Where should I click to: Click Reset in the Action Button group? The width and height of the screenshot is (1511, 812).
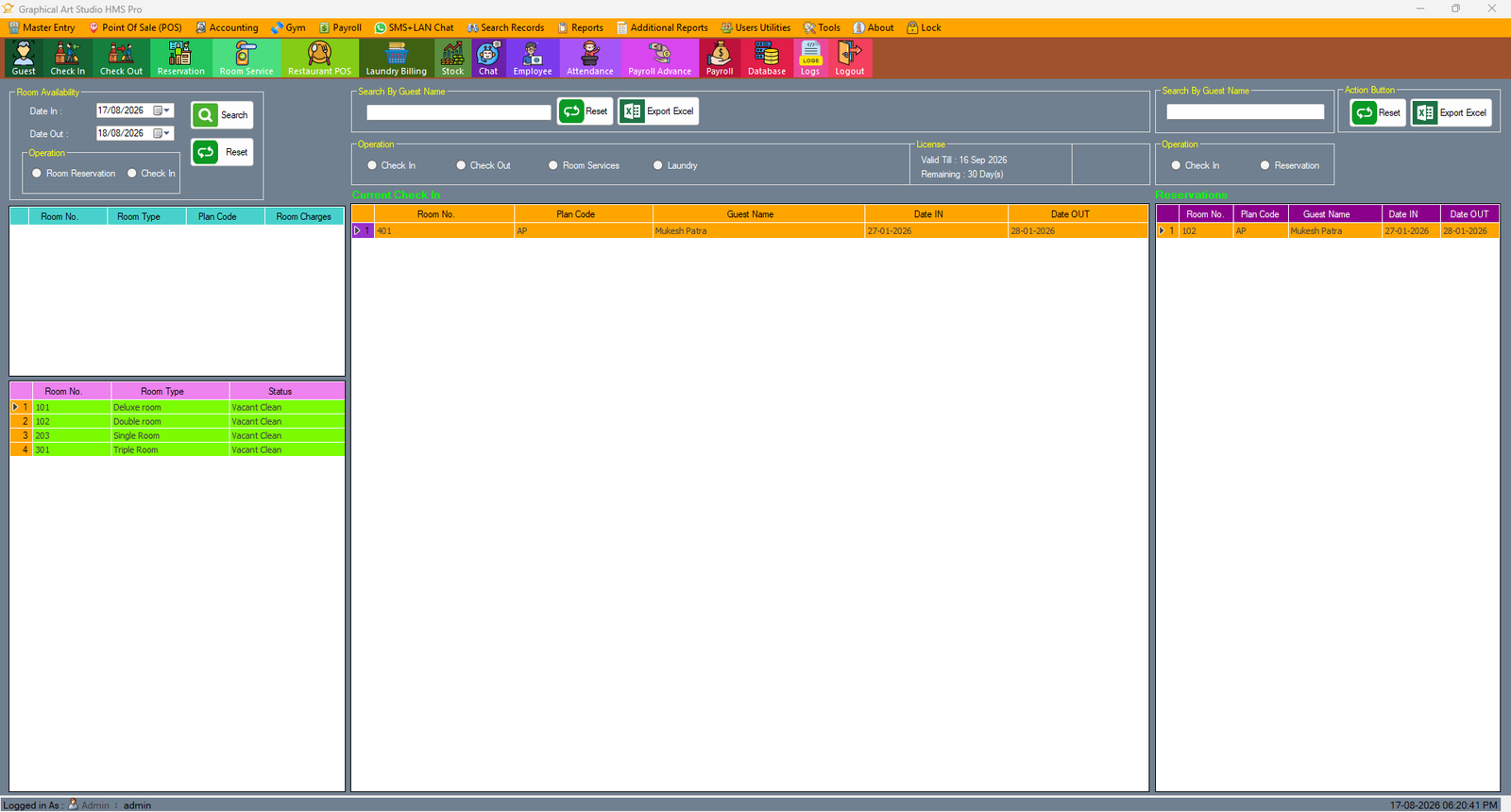click(1378, 112)
